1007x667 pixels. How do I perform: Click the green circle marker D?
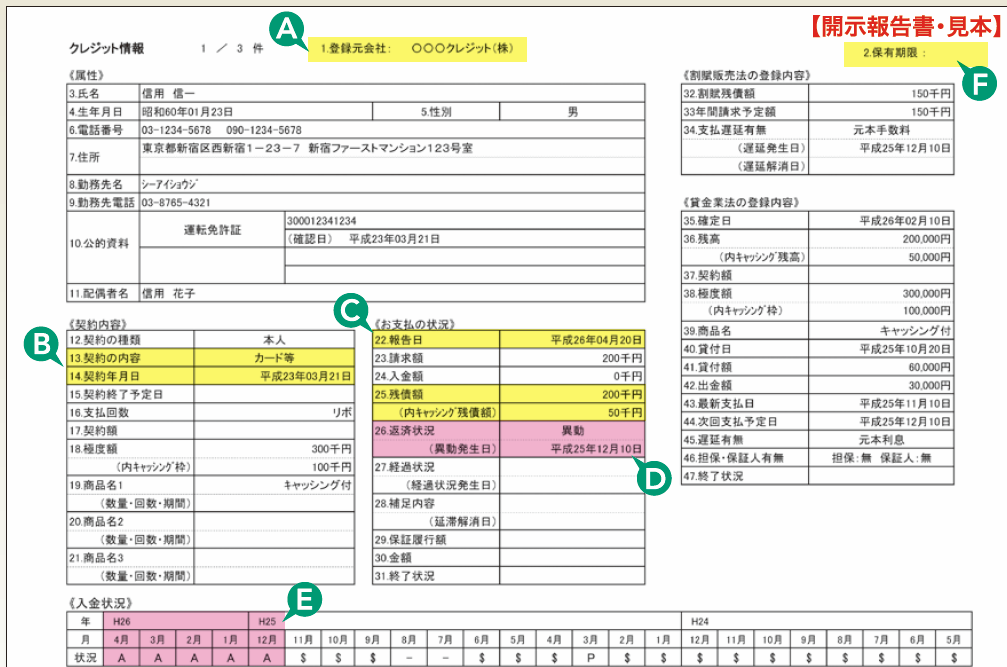pyautogui.click(x=654, y=478)
